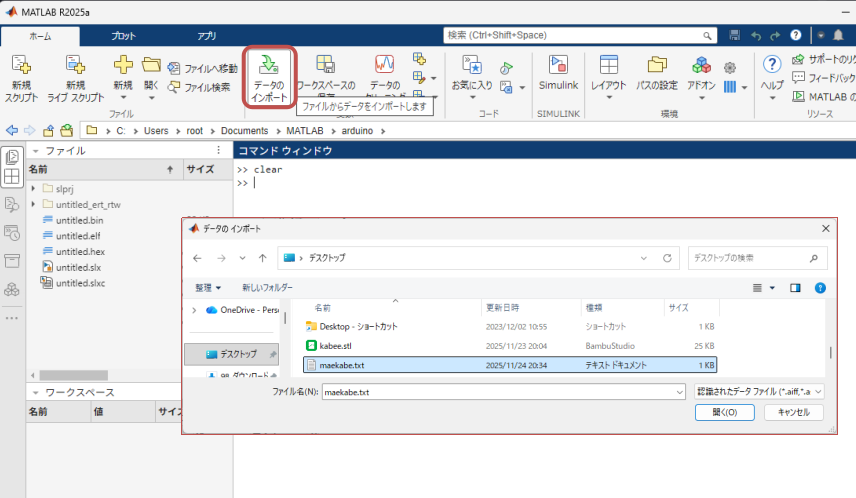Click the データのインポート (Import Data) icon
Screen dimensions: 856x498
267,67
